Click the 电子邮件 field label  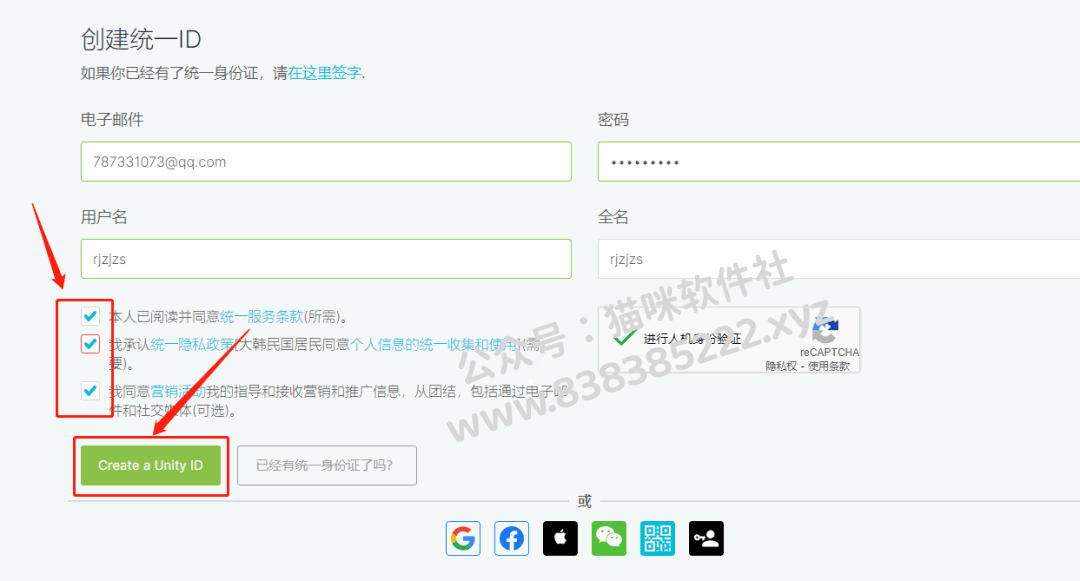click(112, 120)
